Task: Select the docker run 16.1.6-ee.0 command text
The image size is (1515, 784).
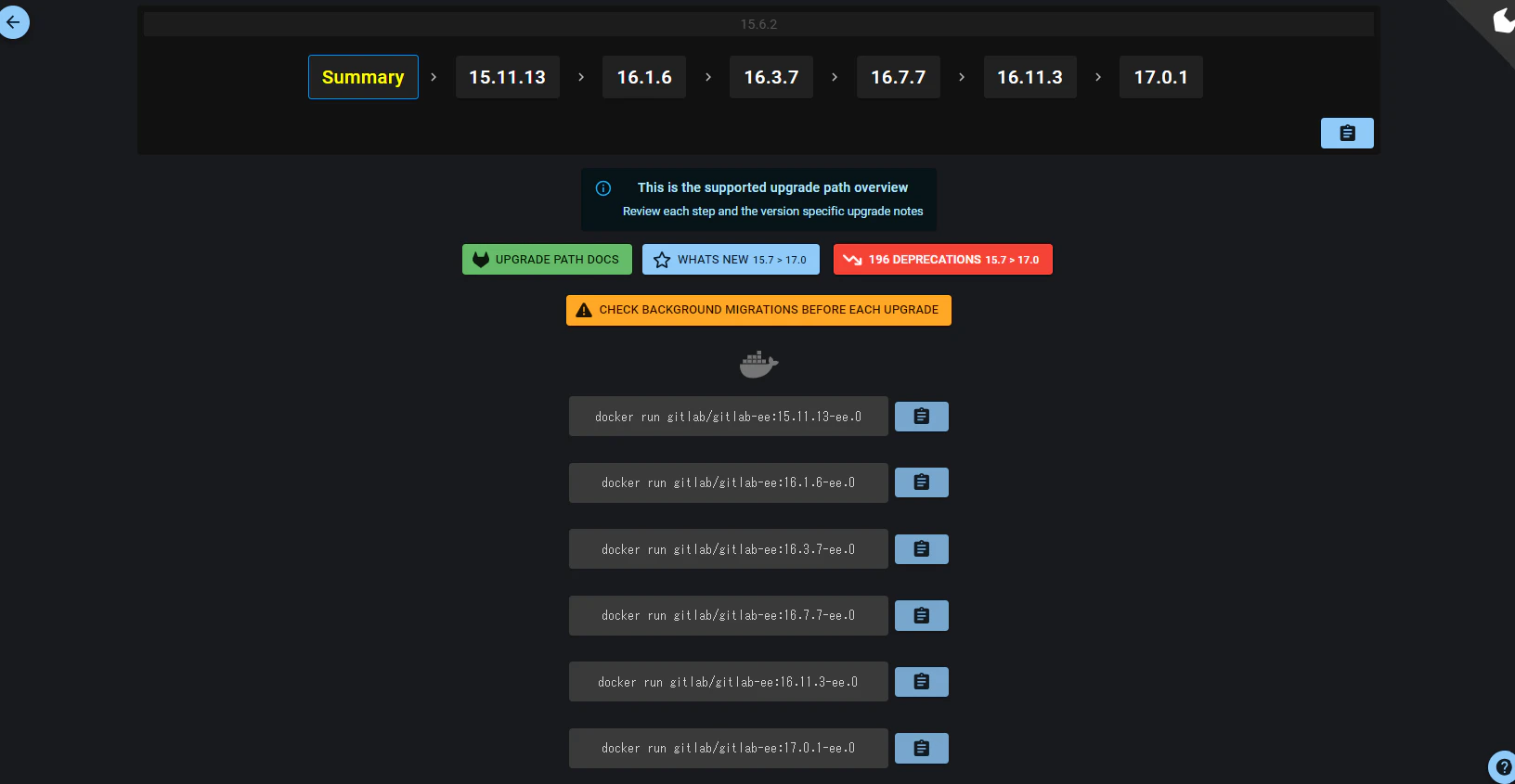Action: (729, 482)
